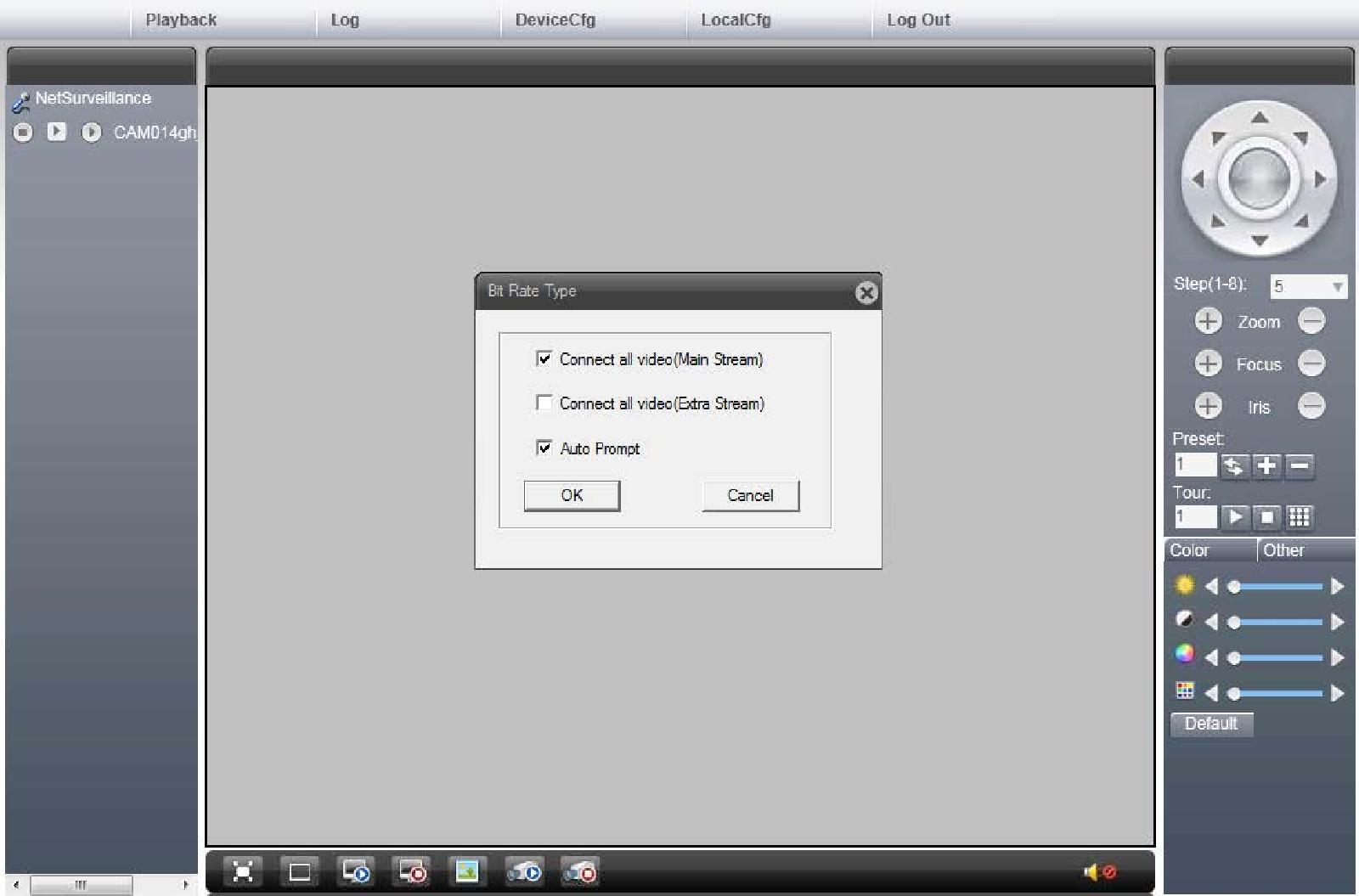Tilt the PTZ camera up
Image resolution: width=1359 pixels, height=896 pixels.
(x=1260, y=118)
